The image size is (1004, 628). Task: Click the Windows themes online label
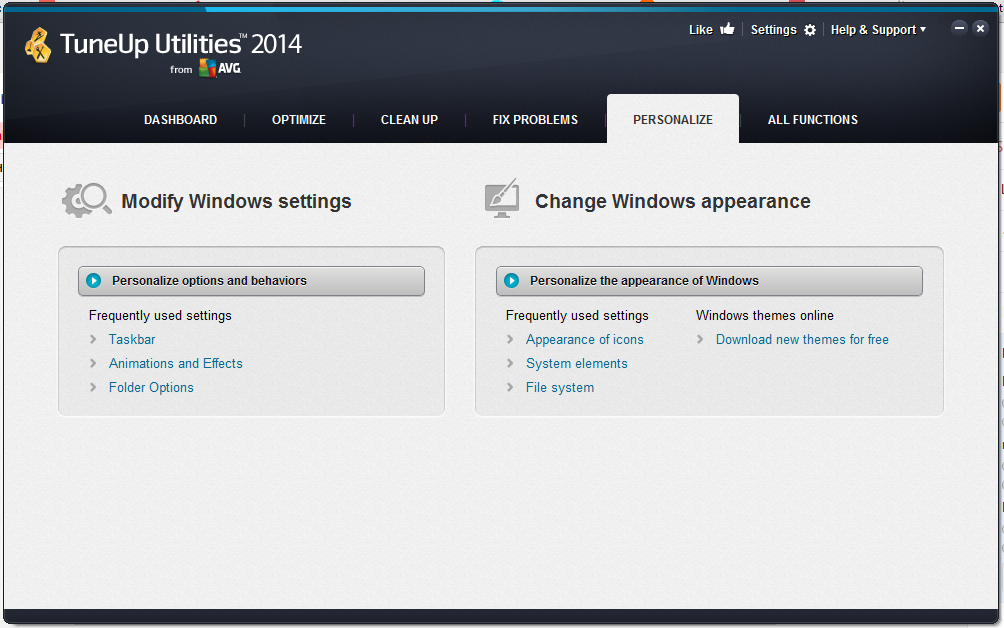(765, 316)
